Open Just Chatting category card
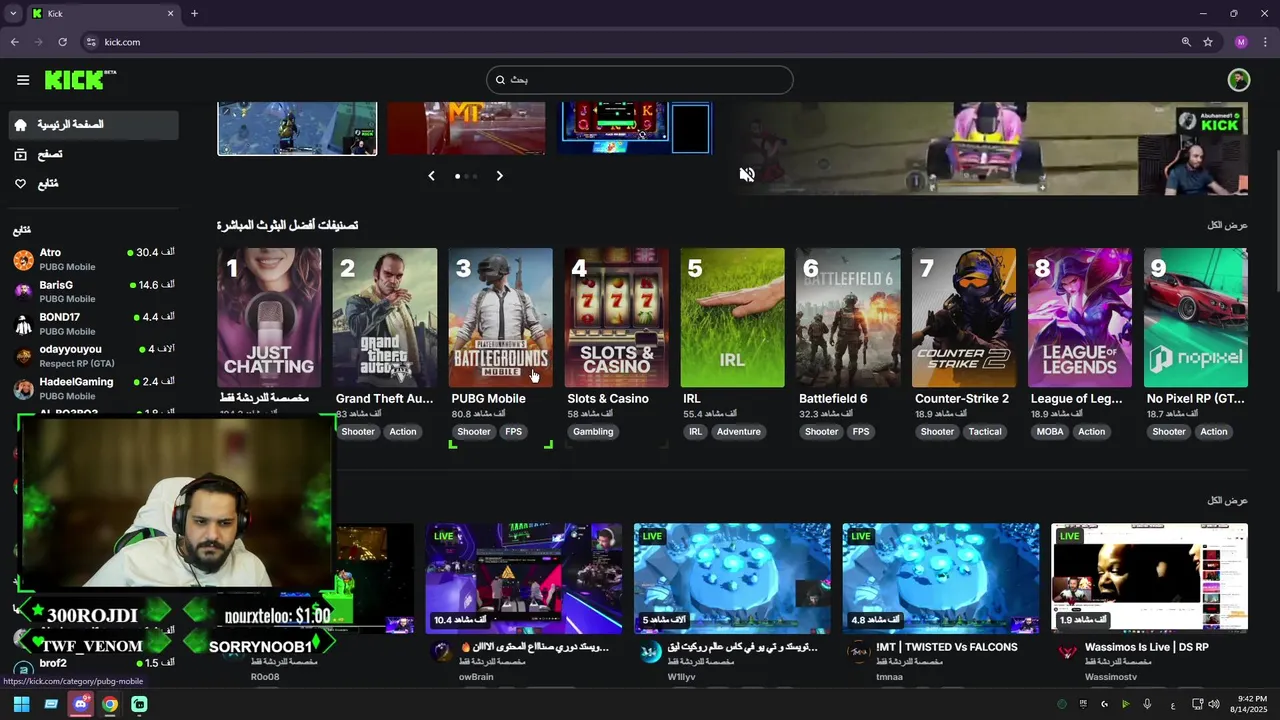 [269, 317]
